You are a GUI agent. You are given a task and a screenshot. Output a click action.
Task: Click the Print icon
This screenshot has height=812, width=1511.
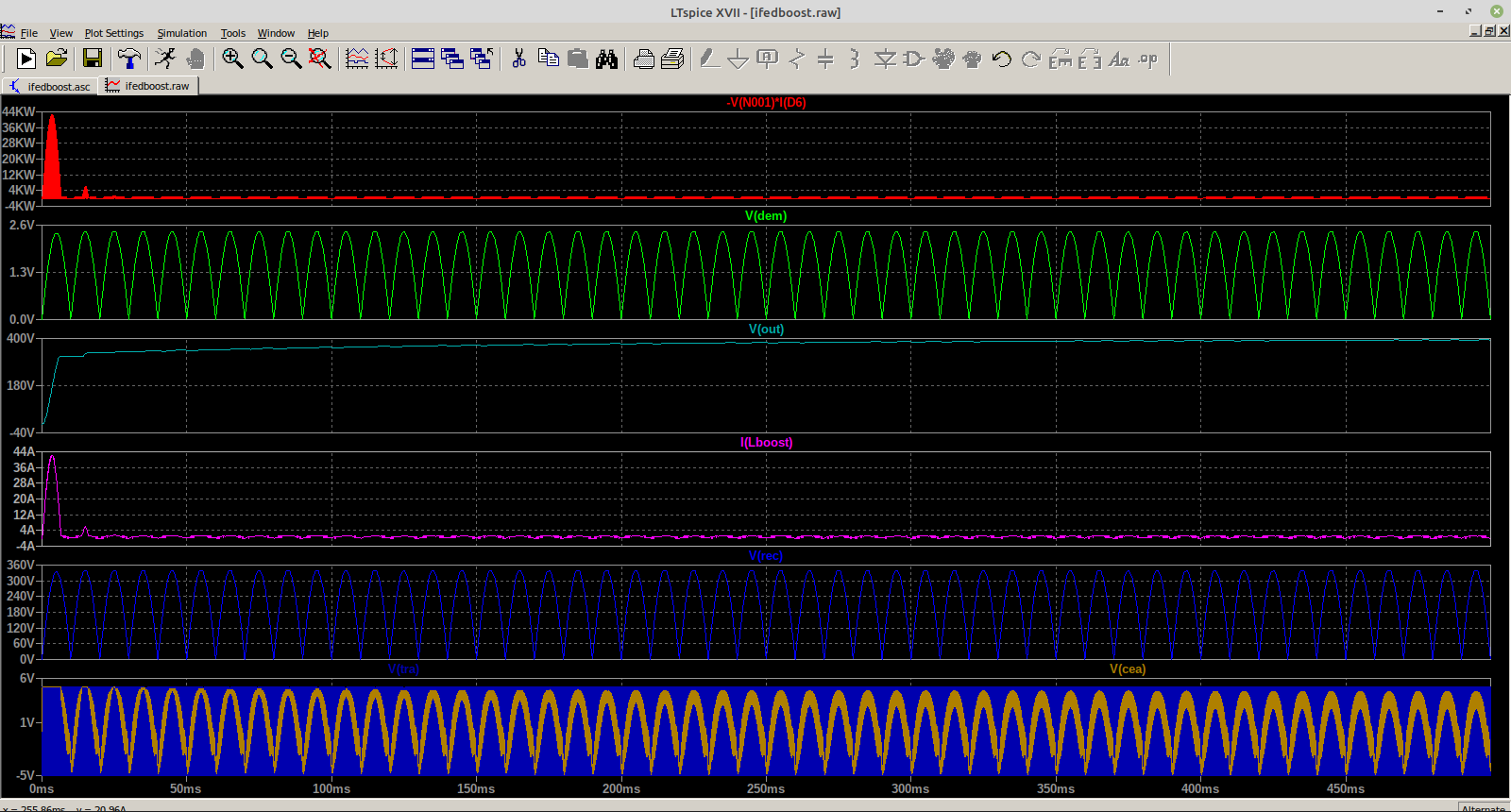[x=672, y=59]
